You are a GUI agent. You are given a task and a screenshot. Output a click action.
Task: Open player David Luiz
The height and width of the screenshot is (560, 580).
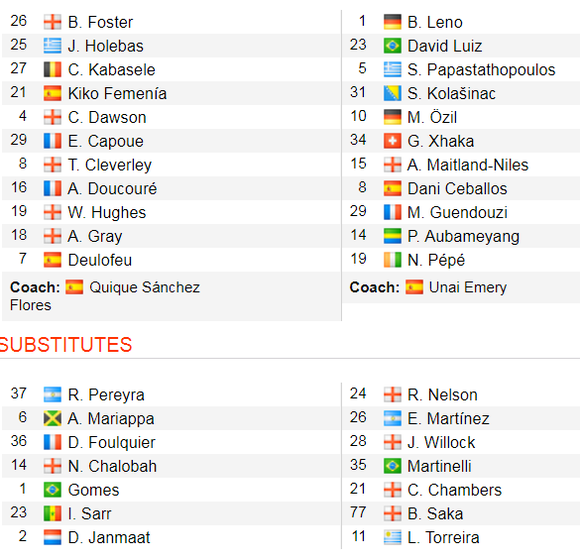click(x=445, y=46)
